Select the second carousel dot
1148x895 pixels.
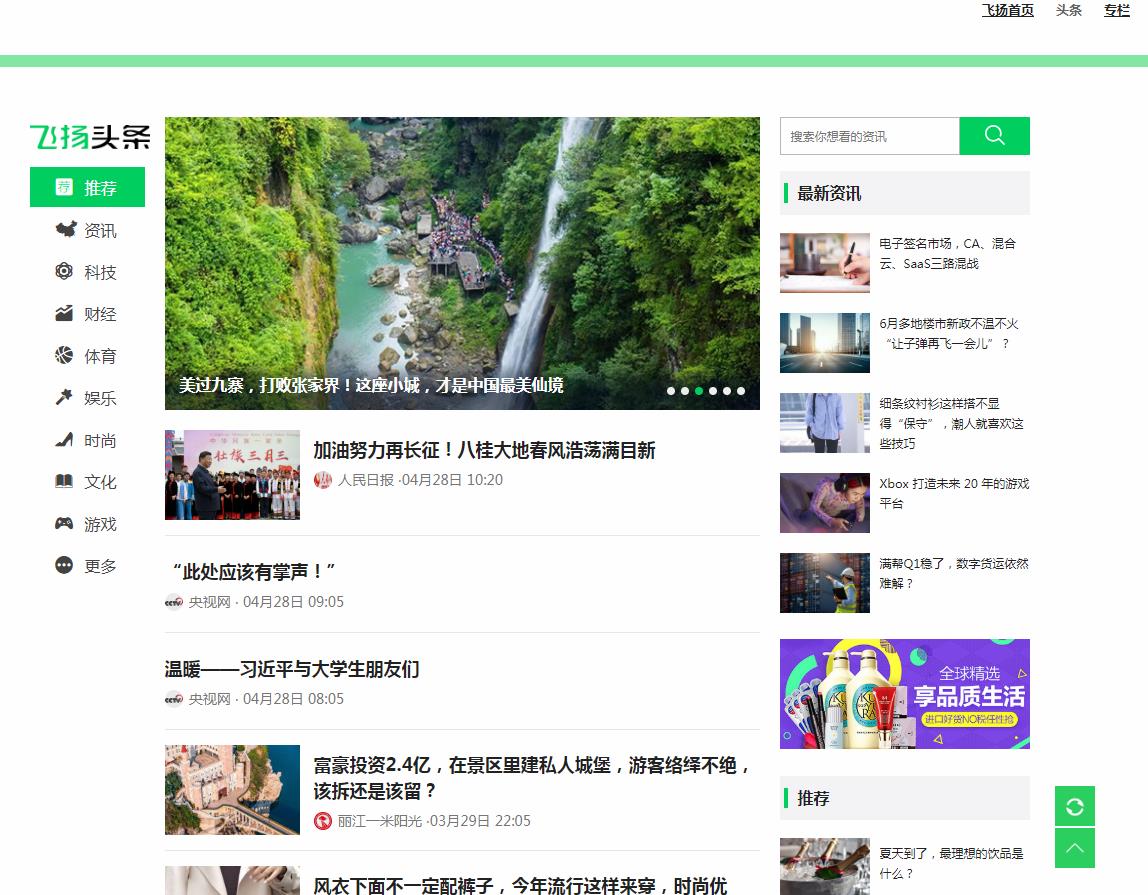[685, 391]
